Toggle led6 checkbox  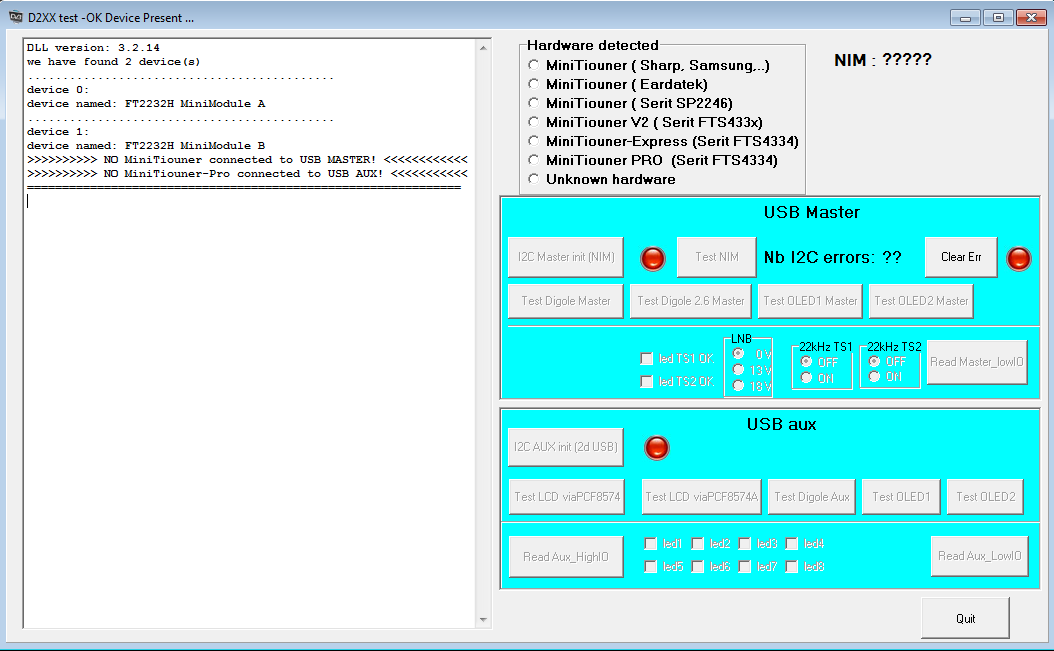pyautogui.click(x=698, y=567)
